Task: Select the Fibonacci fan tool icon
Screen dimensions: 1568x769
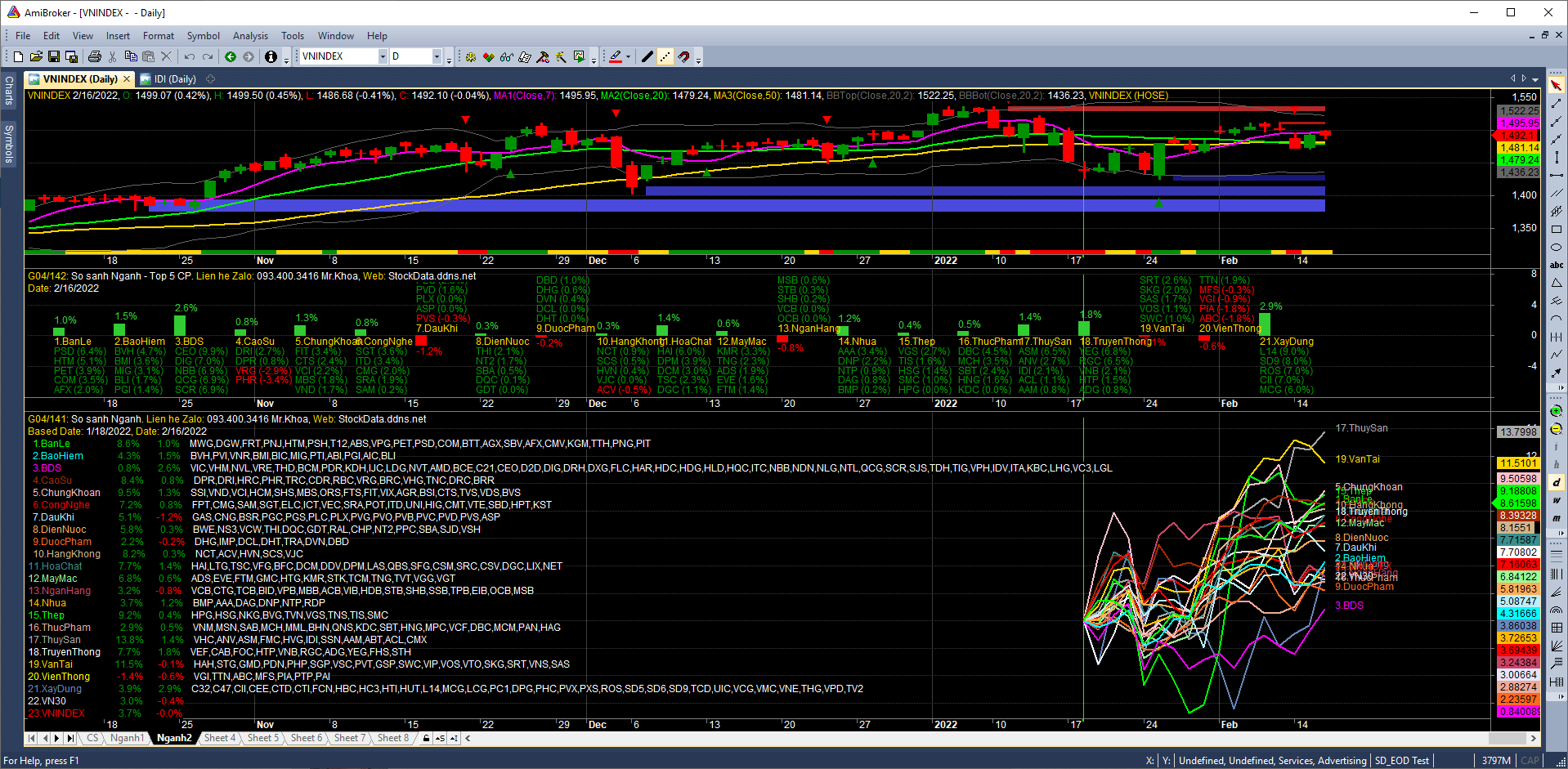Action: (1557, 592)
